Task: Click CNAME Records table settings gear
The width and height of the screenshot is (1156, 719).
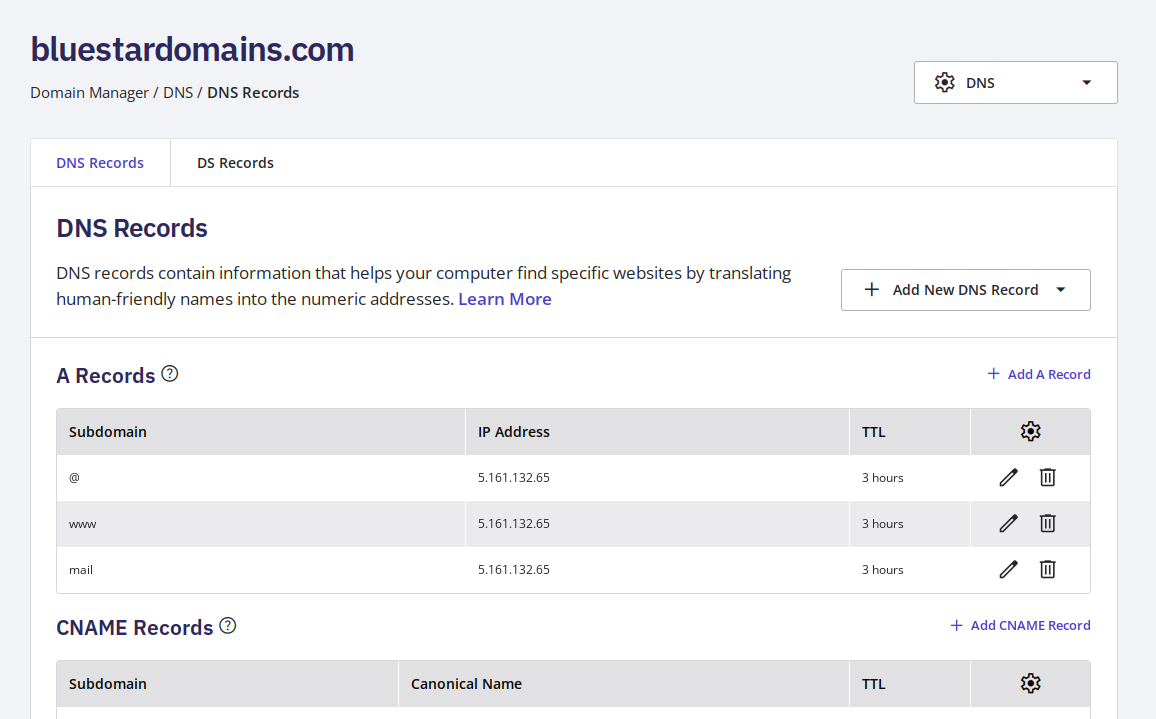Action: pyautogui.click(x=1030, y=684)
